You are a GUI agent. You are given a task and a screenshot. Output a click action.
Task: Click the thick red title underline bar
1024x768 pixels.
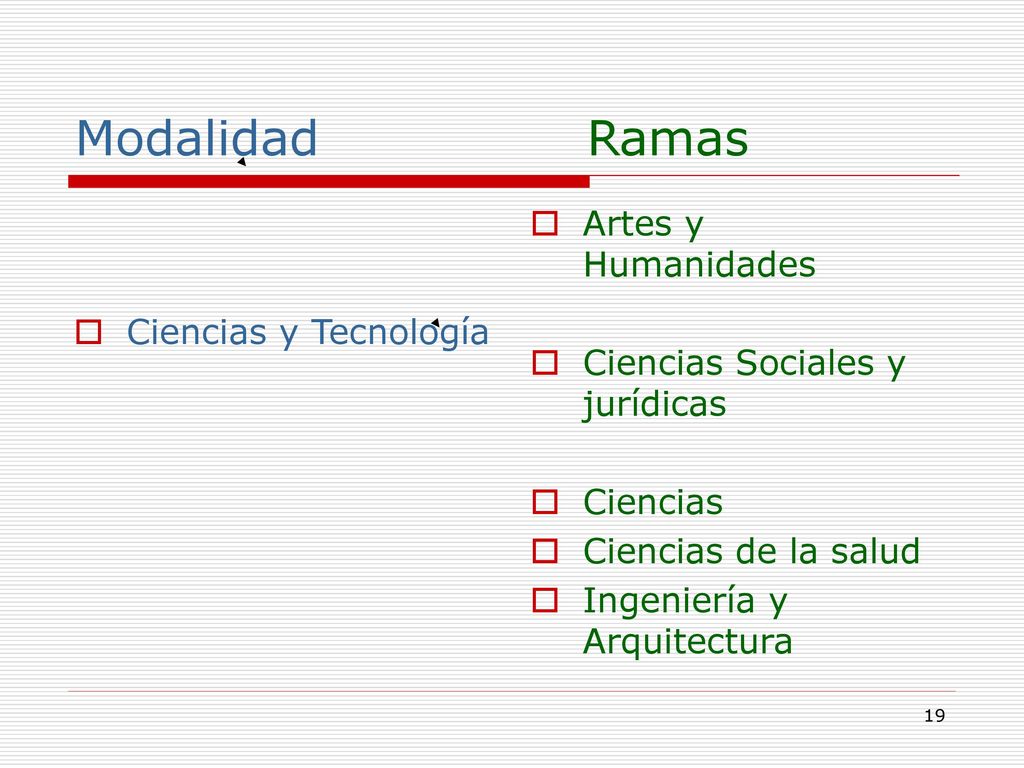(328, 182)
